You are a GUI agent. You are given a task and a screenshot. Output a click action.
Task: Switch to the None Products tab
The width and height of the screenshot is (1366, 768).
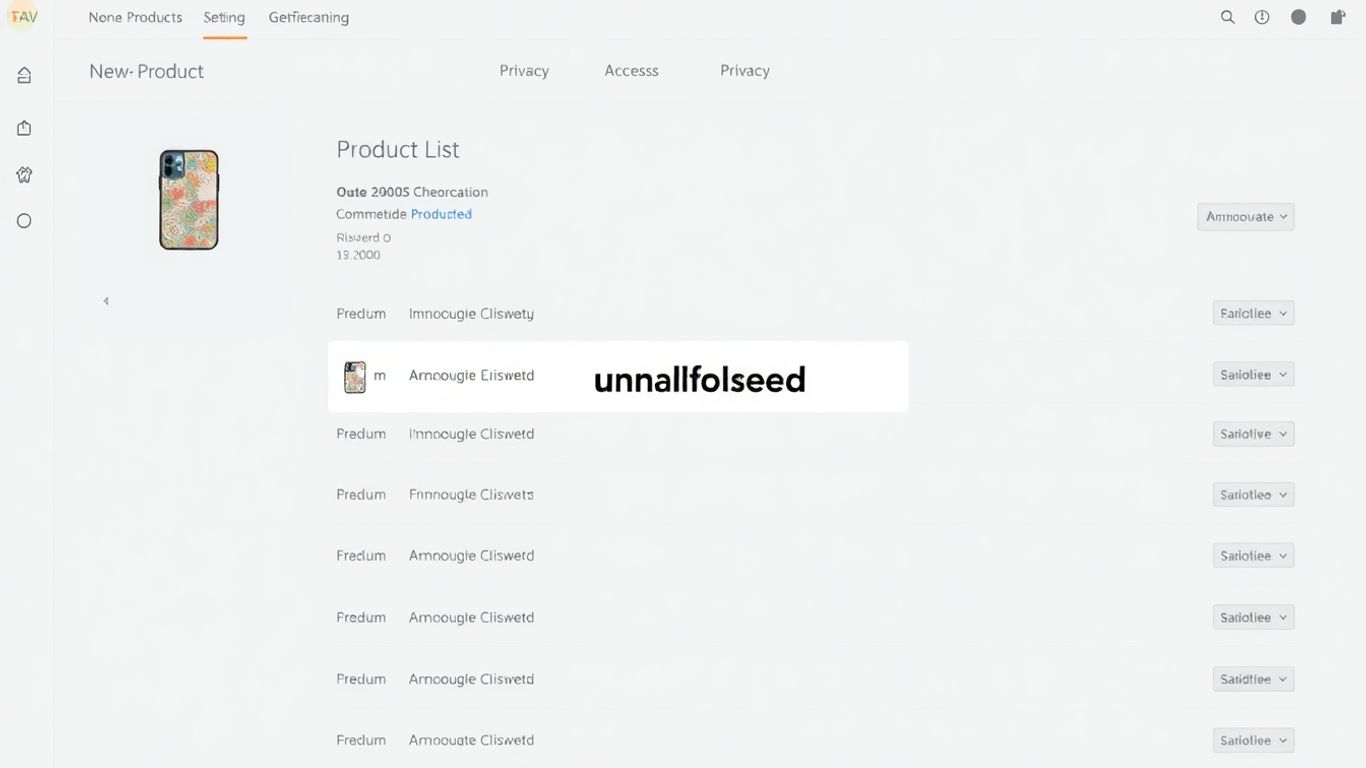point(135,18)
